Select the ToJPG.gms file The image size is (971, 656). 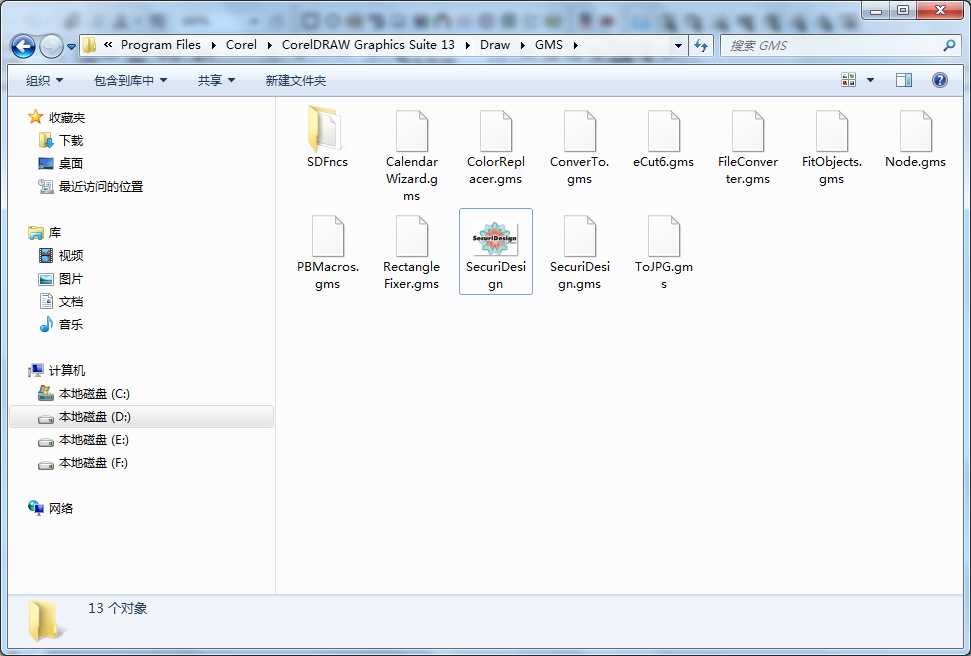pyautogui.click(x=663, y=252)
